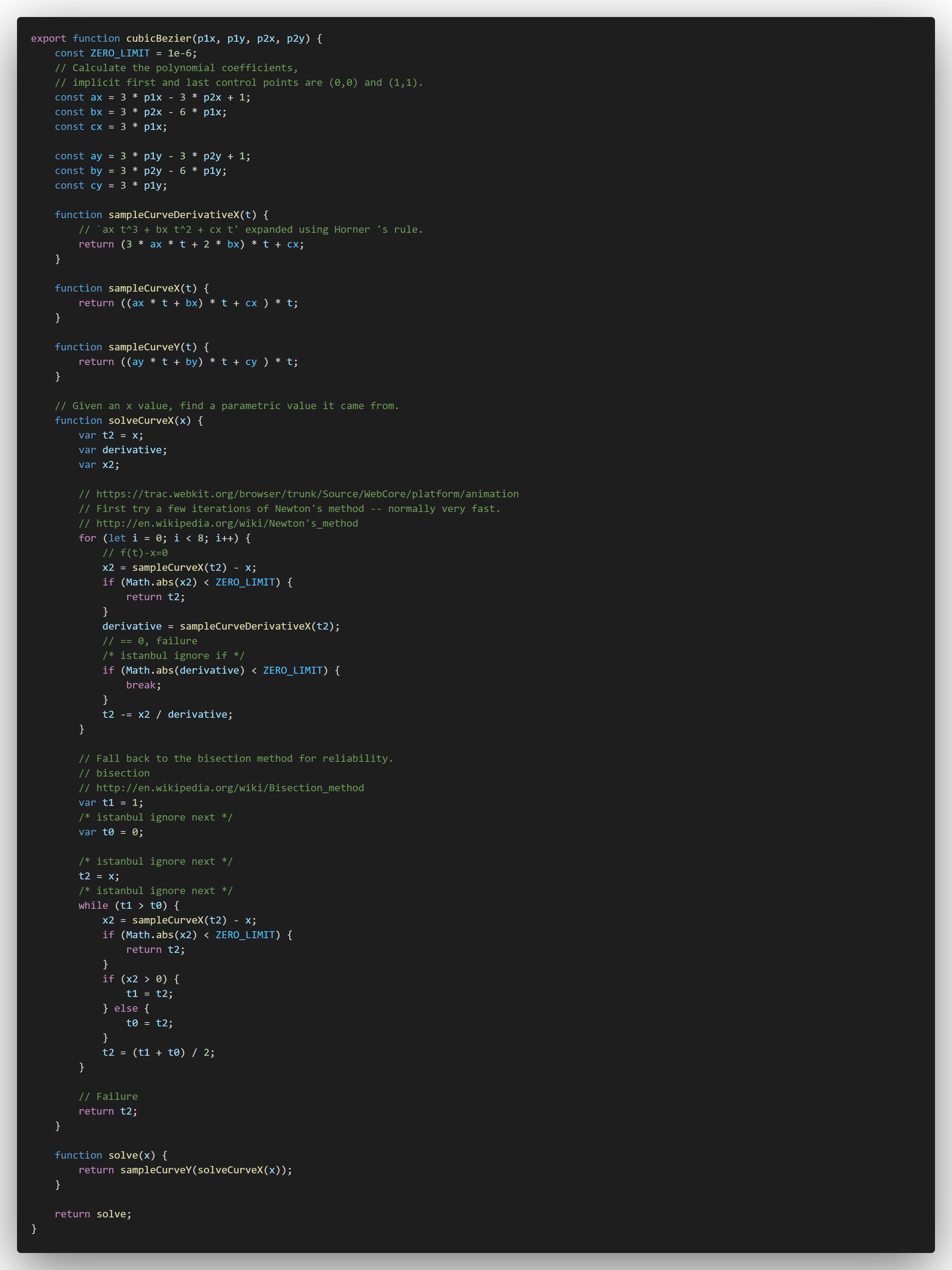Click the Bisection_method Wikipedia URL
Screen dimensions: 952x1270
pos(230,788)
